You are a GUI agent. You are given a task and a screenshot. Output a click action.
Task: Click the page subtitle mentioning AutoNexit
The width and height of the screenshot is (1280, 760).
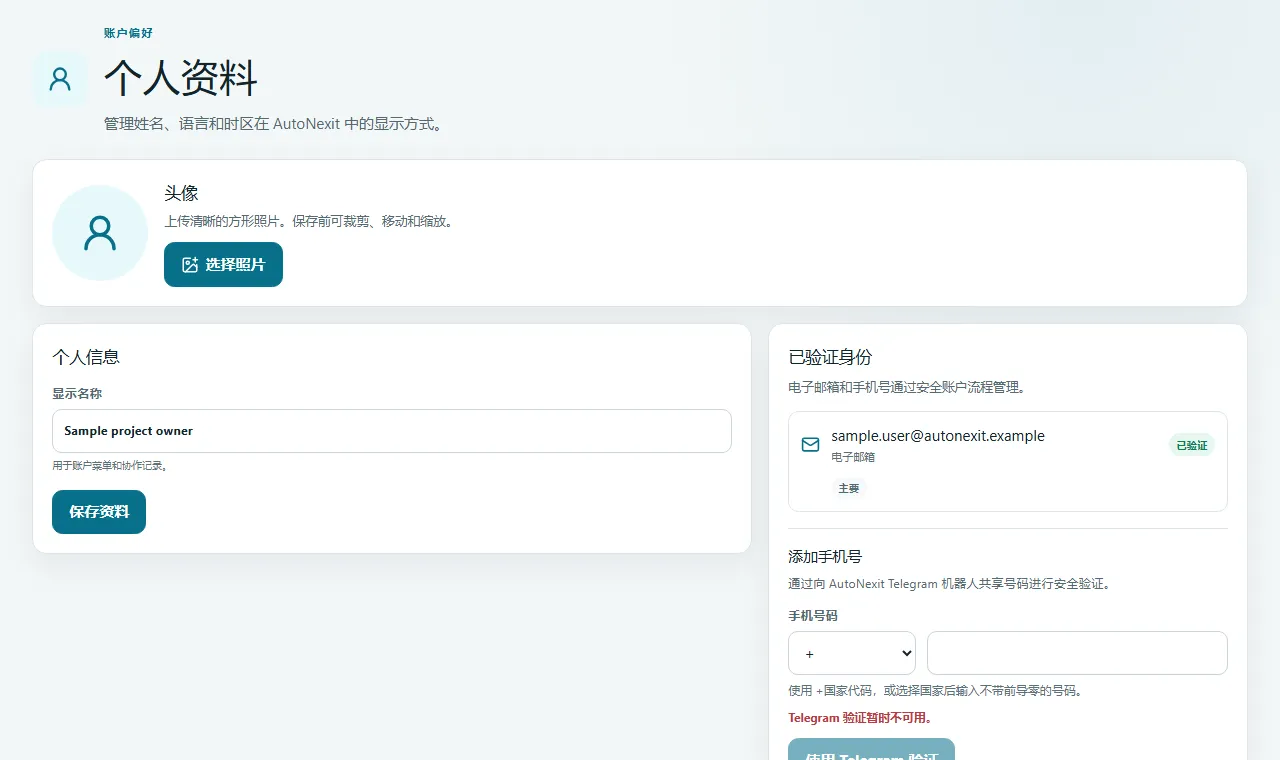pos(273,125)
